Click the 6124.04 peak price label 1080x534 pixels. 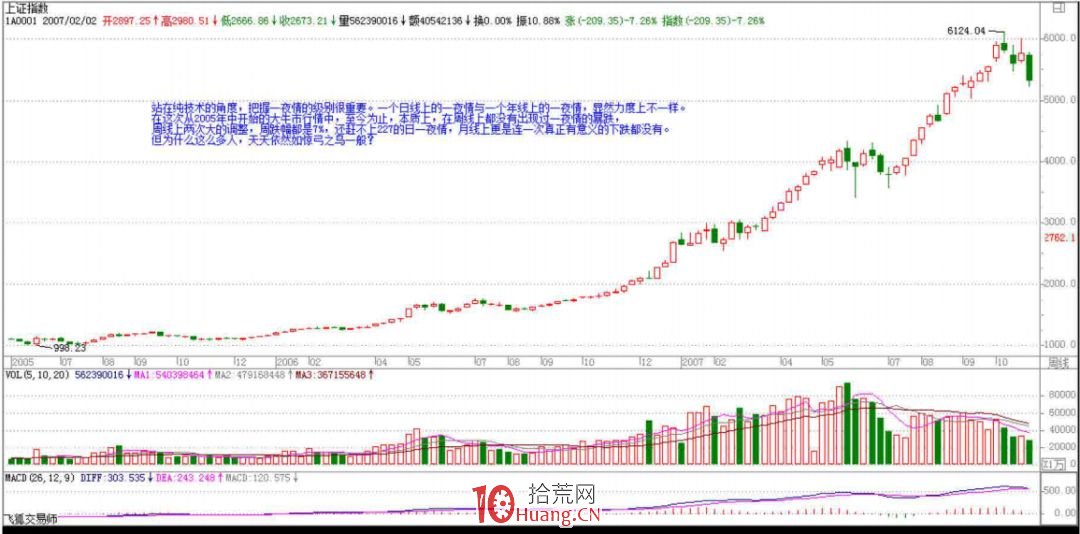point(966,31)
